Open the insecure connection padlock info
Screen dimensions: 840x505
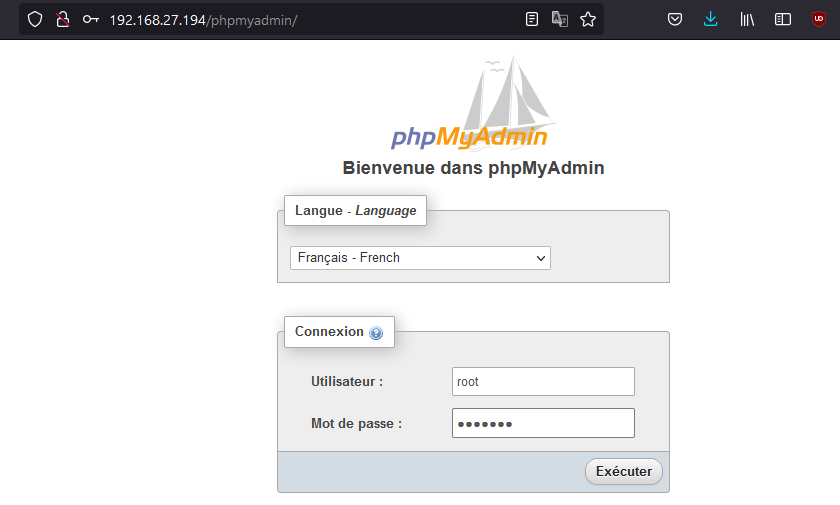point(63,20)
